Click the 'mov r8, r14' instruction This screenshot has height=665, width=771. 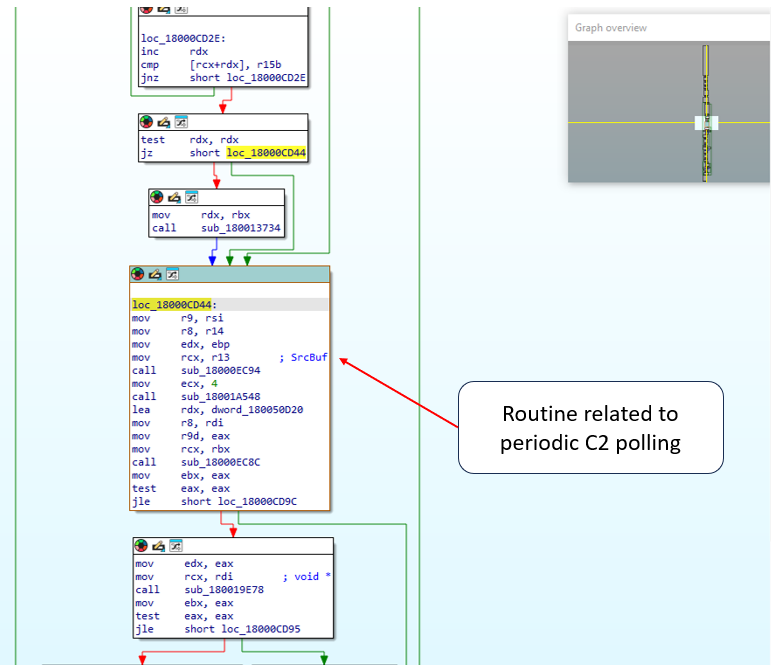[178, 331]
